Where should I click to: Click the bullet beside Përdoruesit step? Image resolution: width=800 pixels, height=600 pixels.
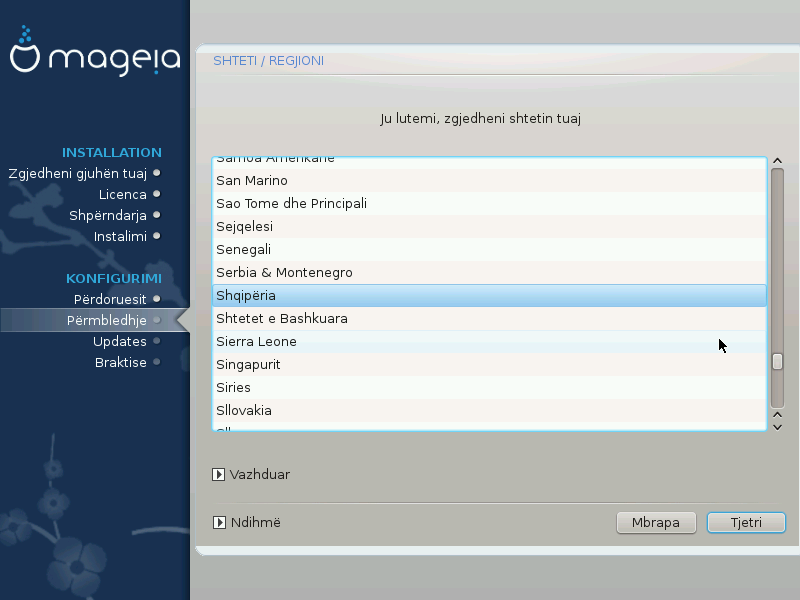point(157,299)
